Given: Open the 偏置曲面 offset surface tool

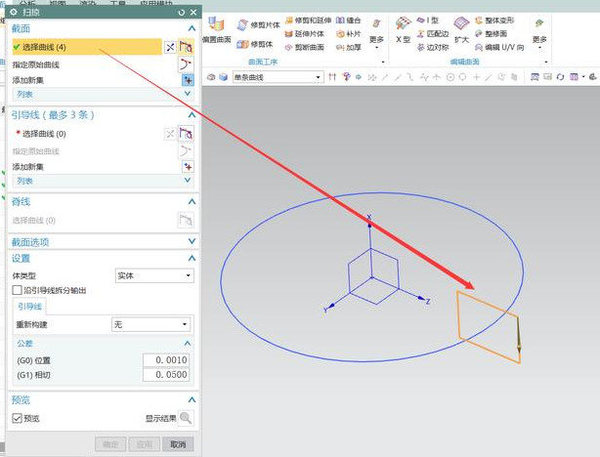Looking at the screenshot, I should 217,30.
